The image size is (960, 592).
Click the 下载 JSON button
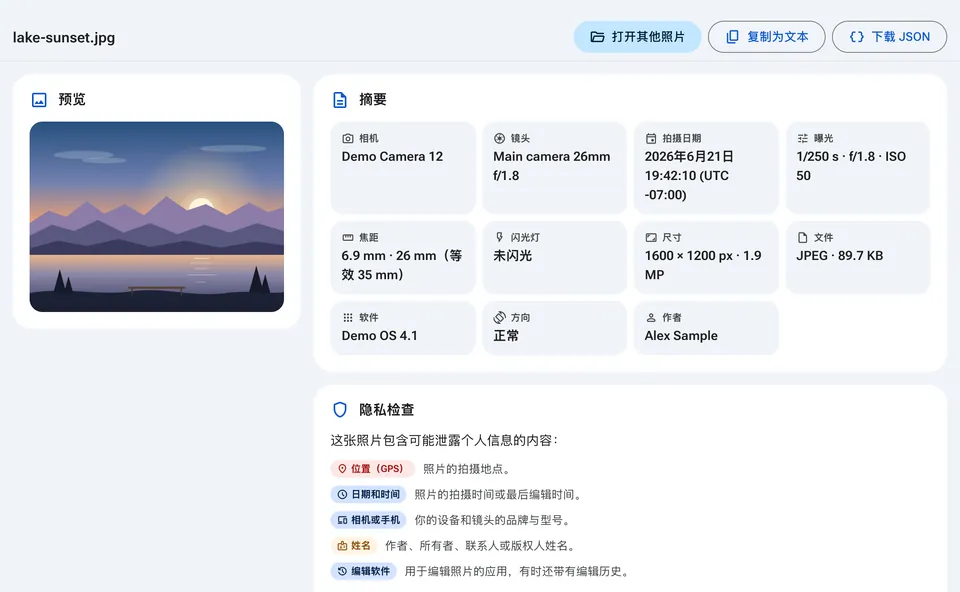889,37
